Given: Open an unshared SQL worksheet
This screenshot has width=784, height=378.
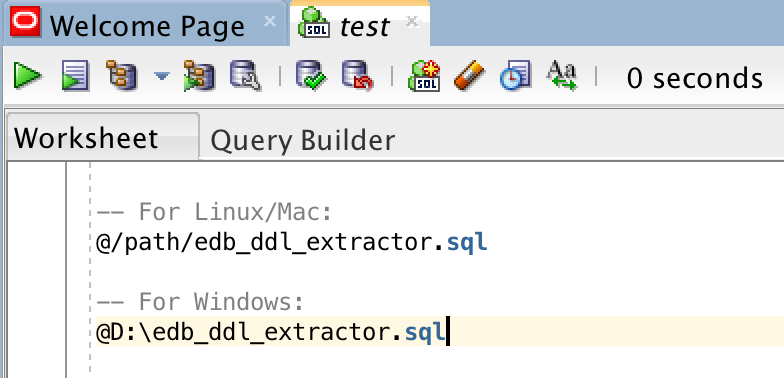Looking at the screenshot, I should point(424,76).
